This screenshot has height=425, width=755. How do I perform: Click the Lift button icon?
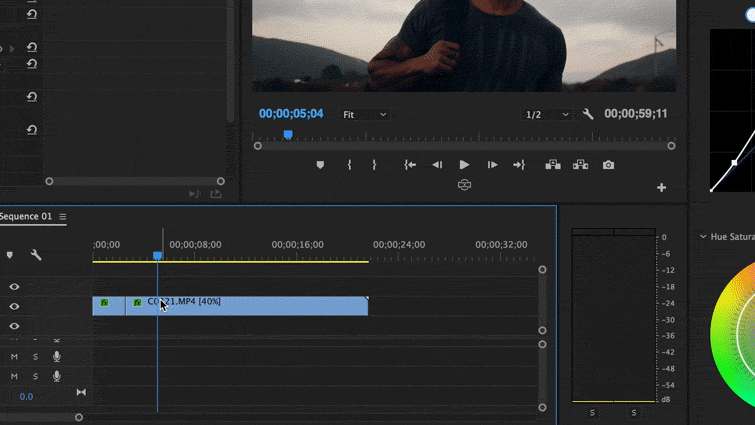tap(552, 165)
